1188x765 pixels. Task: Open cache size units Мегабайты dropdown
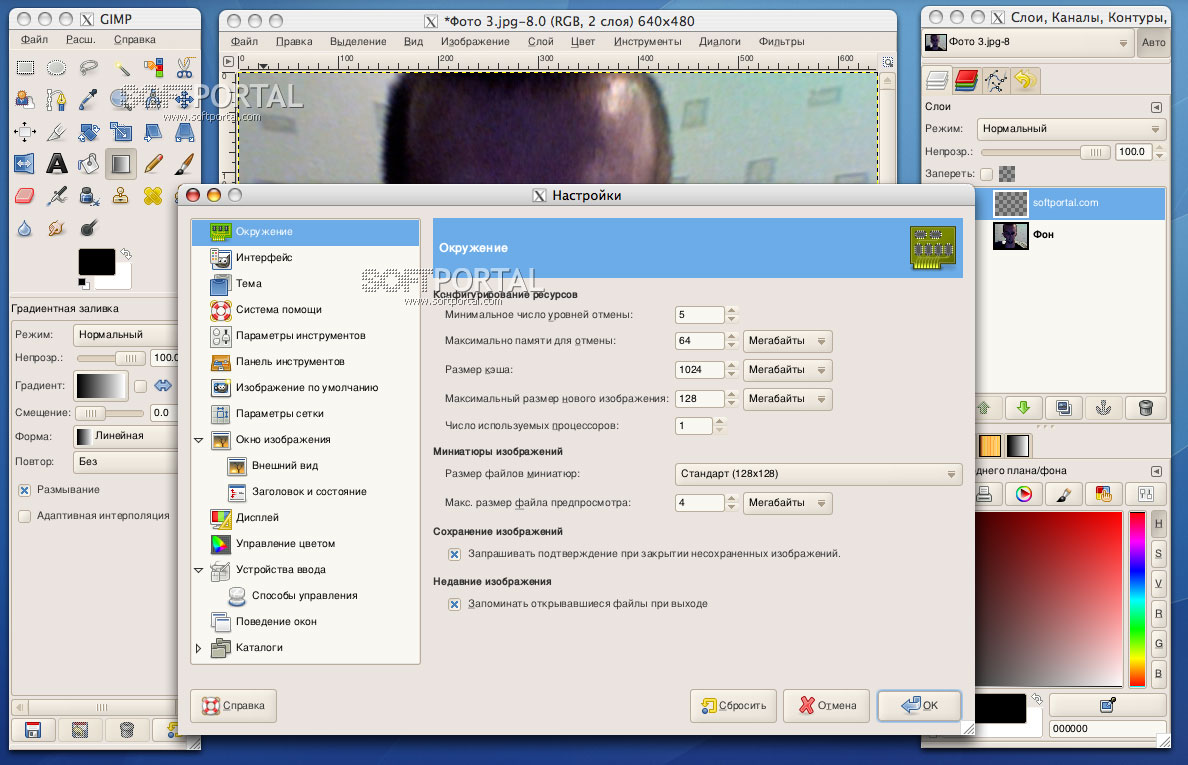click(x=788, y=370)
